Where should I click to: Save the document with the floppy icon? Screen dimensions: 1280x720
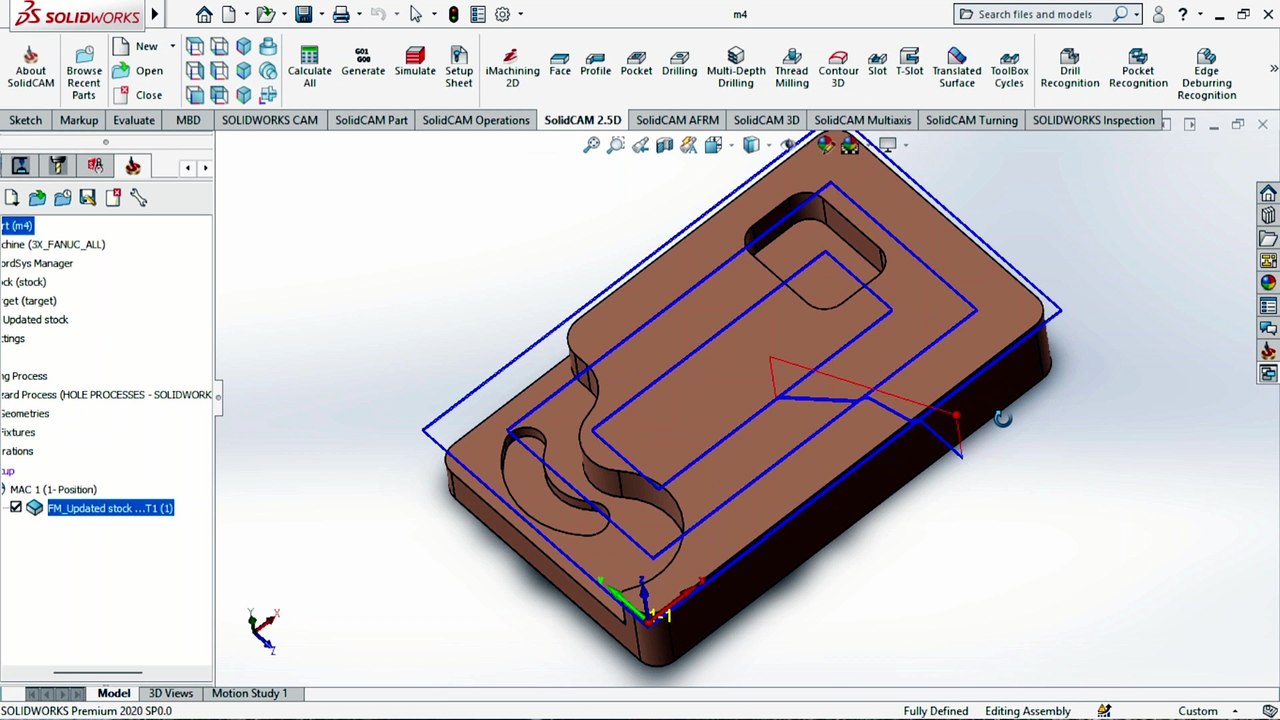pyautogui.click(x=303, y=14)
